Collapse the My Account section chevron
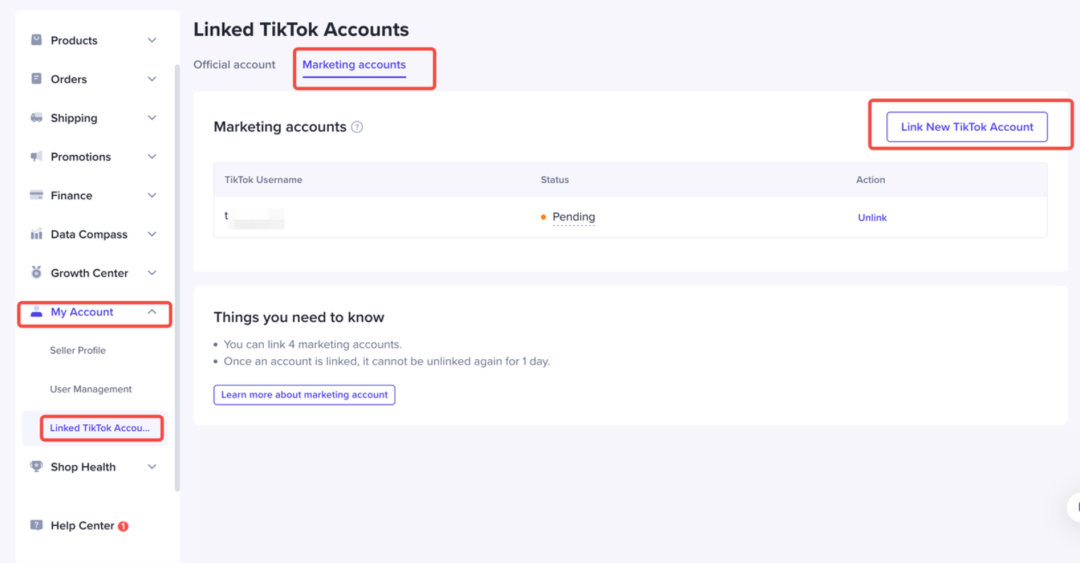Screen dimensions: 1080x563 point(152,312)
